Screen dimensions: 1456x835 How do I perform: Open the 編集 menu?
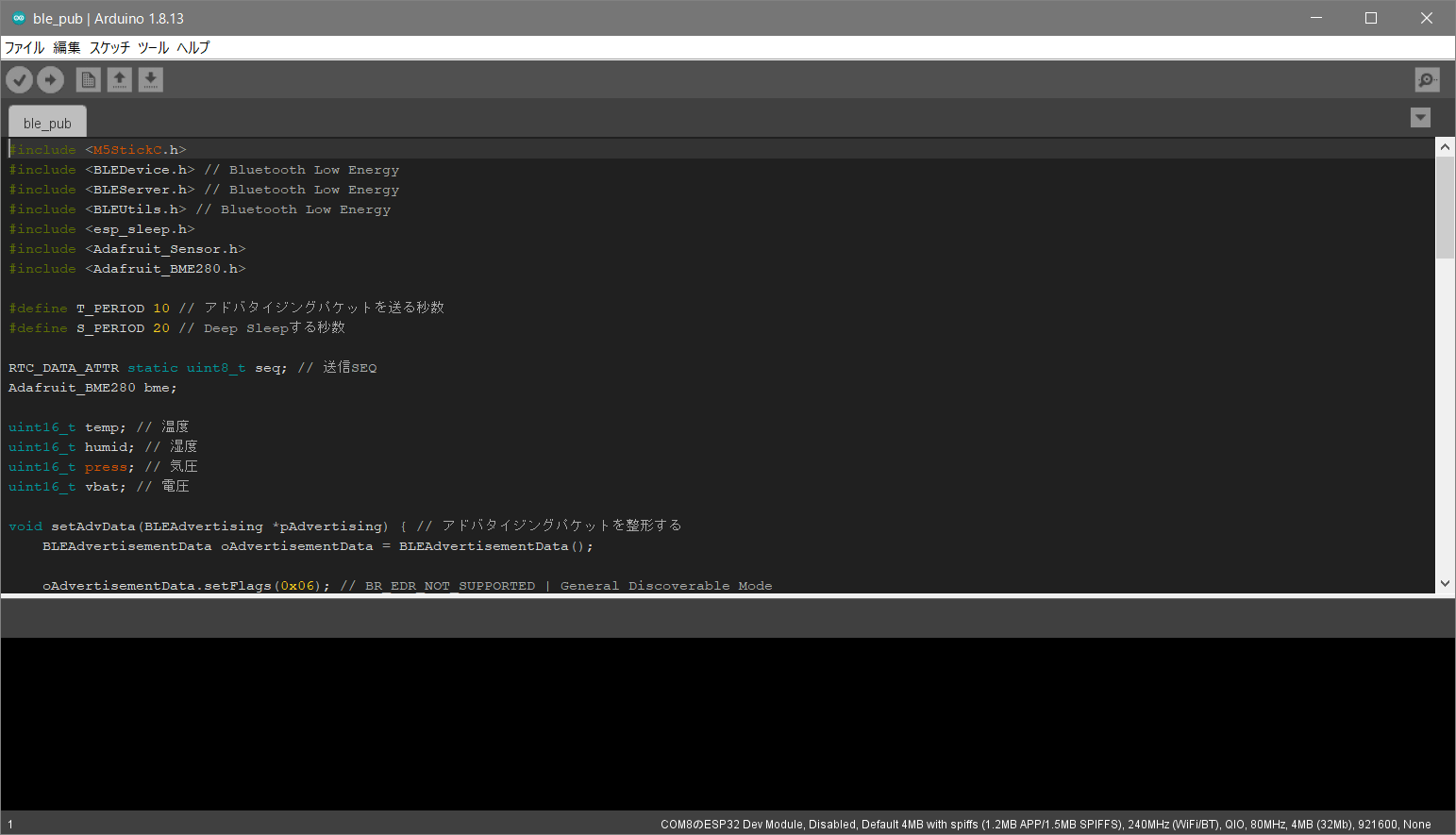tap(67, 47)
